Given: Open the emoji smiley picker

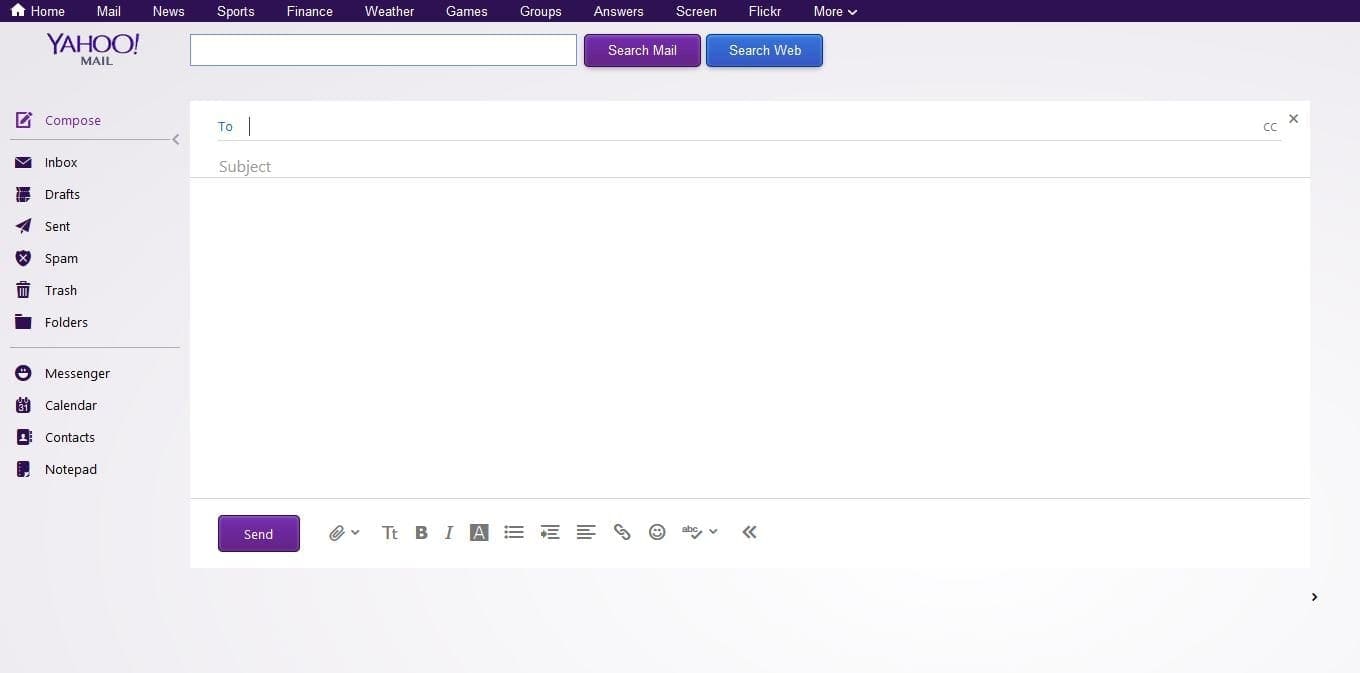Looking at the screenshot, I should coord(657,532).
